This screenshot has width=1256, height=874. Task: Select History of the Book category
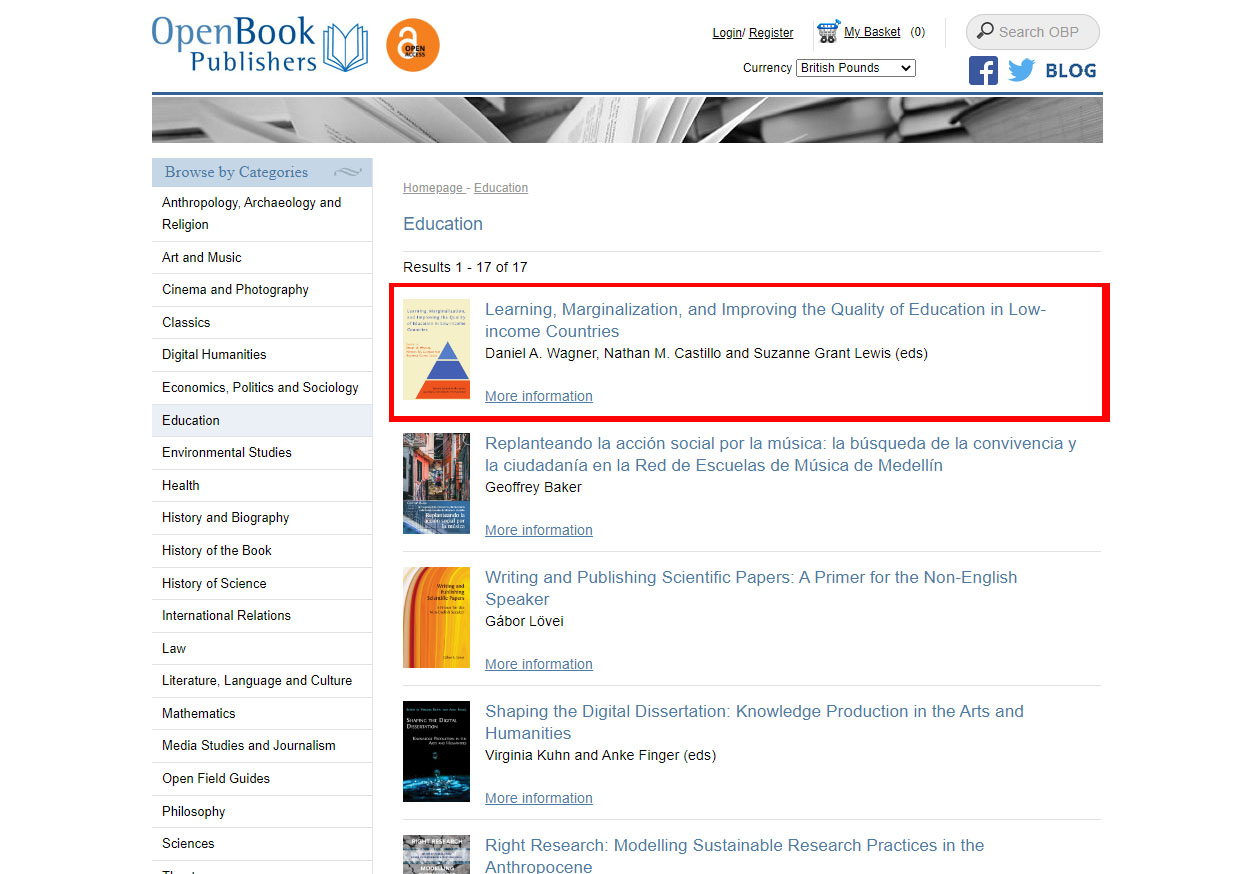pyautogui.click(x=262, y=550)
